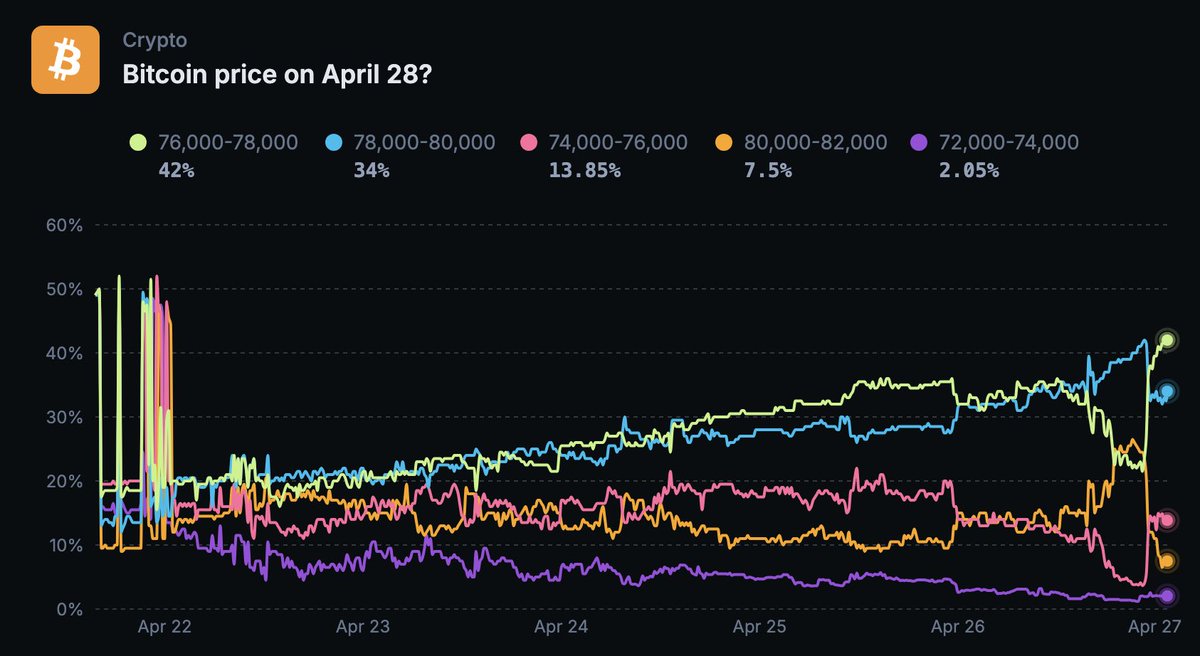1200x656 pixels.
Task: Click the purple line endpoint marker near 2%
Action: [1166, 596]
